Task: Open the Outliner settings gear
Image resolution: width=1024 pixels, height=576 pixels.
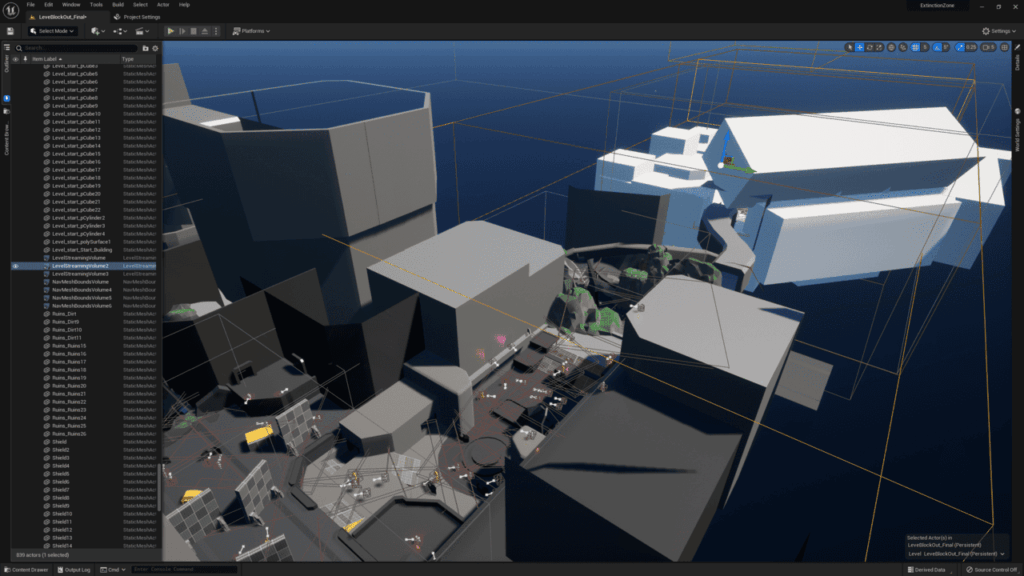Action: (155, 48)
